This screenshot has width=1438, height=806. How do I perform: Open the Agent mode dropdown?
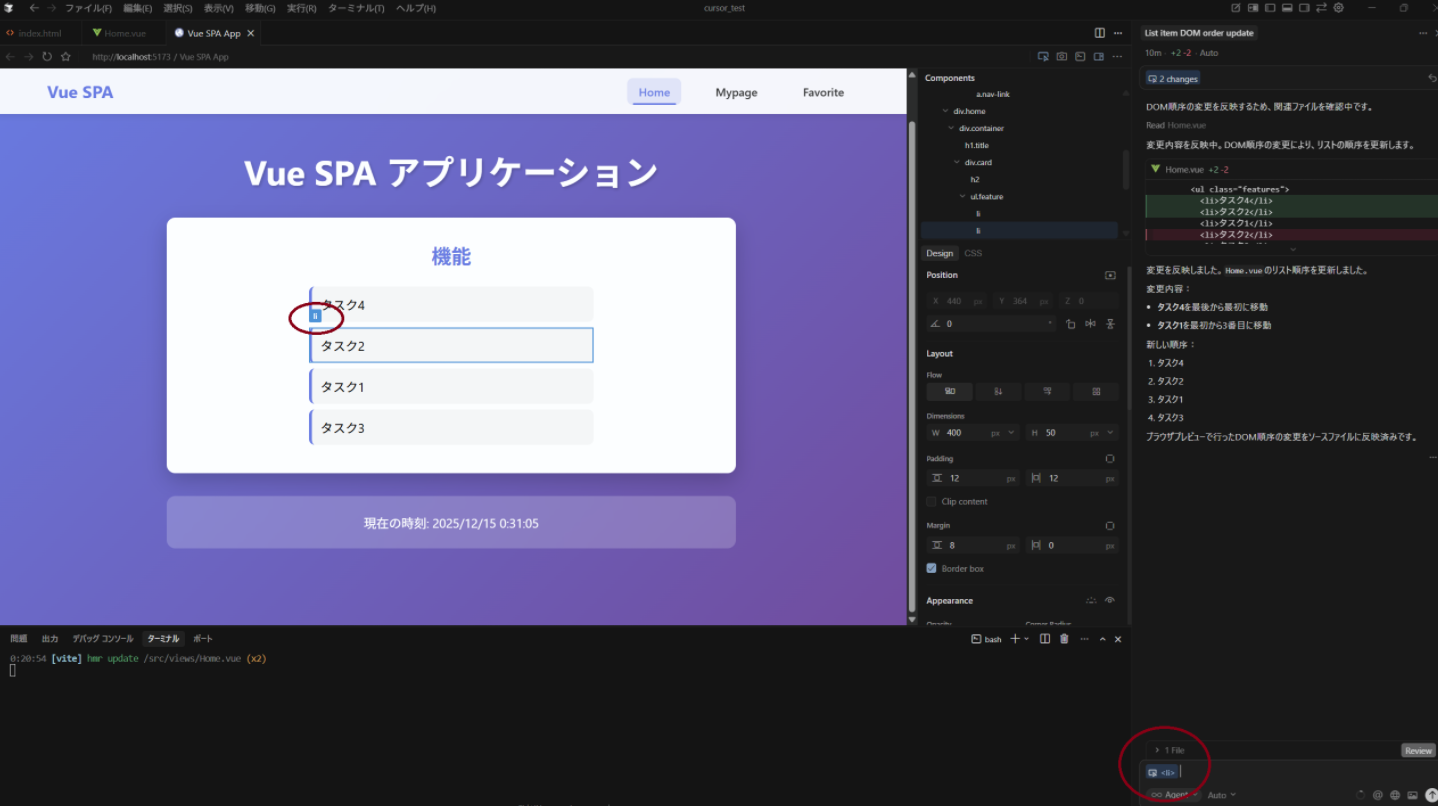click(x=1174, y=795)
